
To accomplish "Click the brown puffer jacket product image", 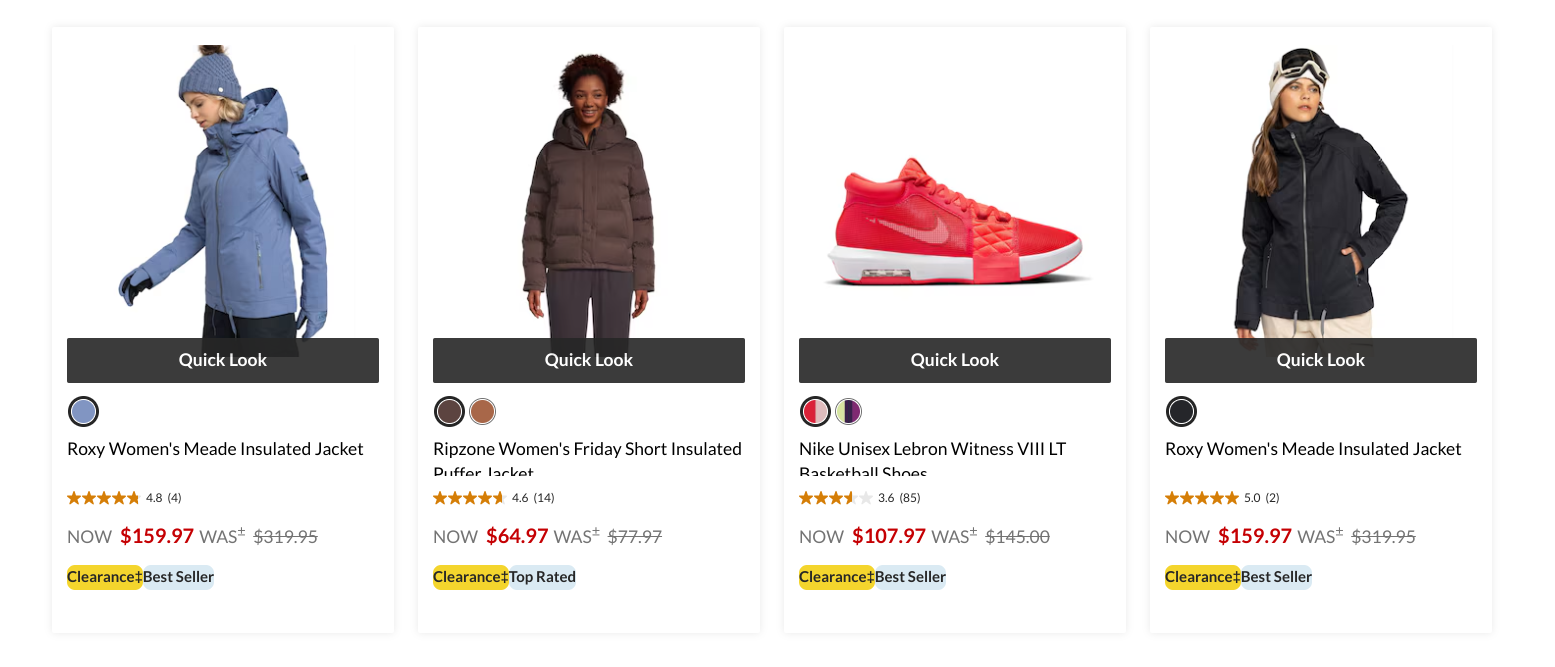I will pos(589,200).
